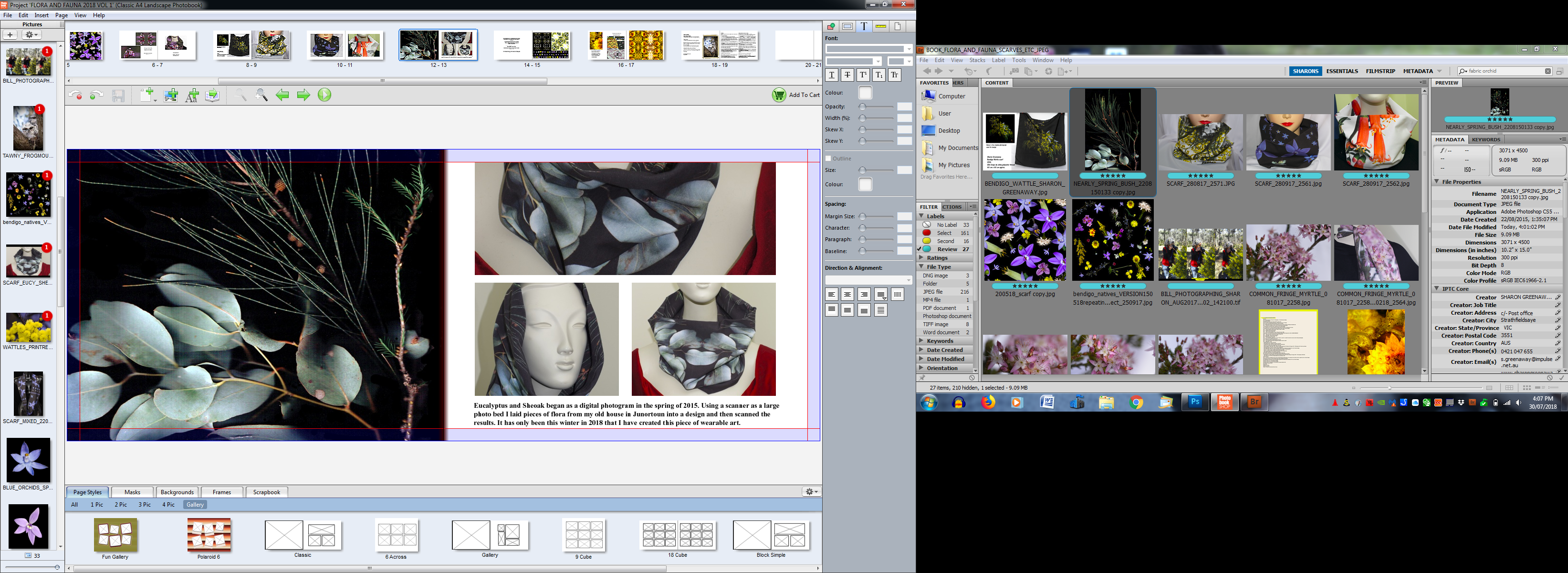Screen dimensions: 1568x573
Task: Click the add text box icon
Action: click(x=192, y=95)
